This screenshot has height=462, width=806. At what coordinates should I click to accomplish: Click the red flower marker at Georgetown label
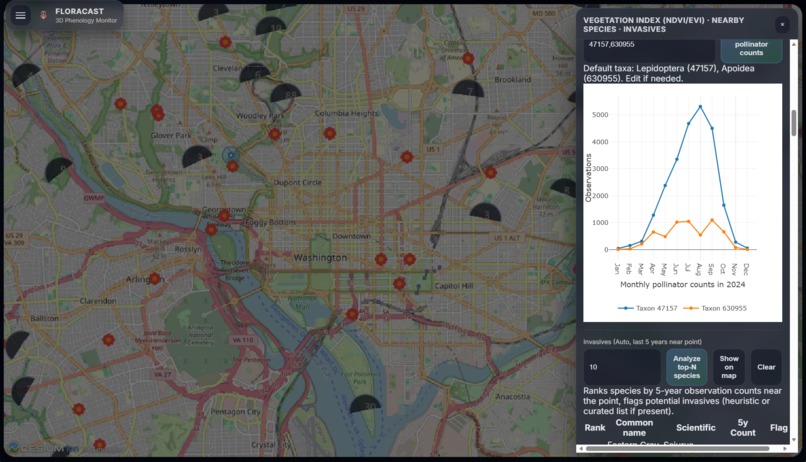point(225,216)
